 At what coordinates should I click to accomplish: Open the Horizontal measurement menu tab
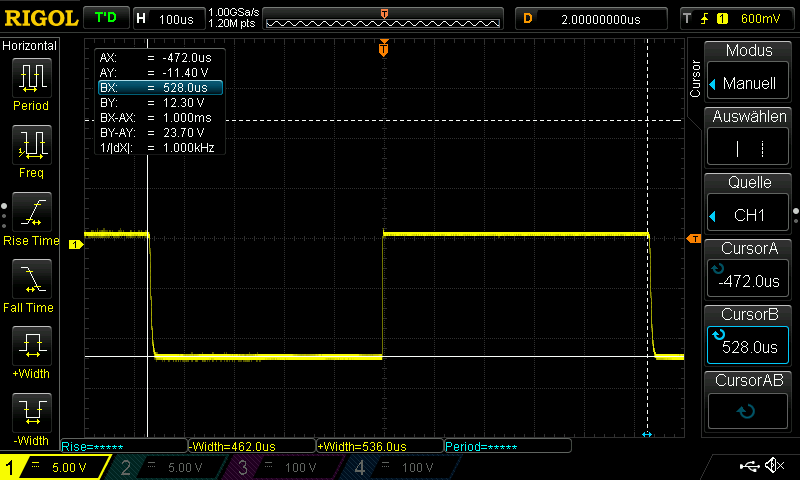tap(30, 46)
